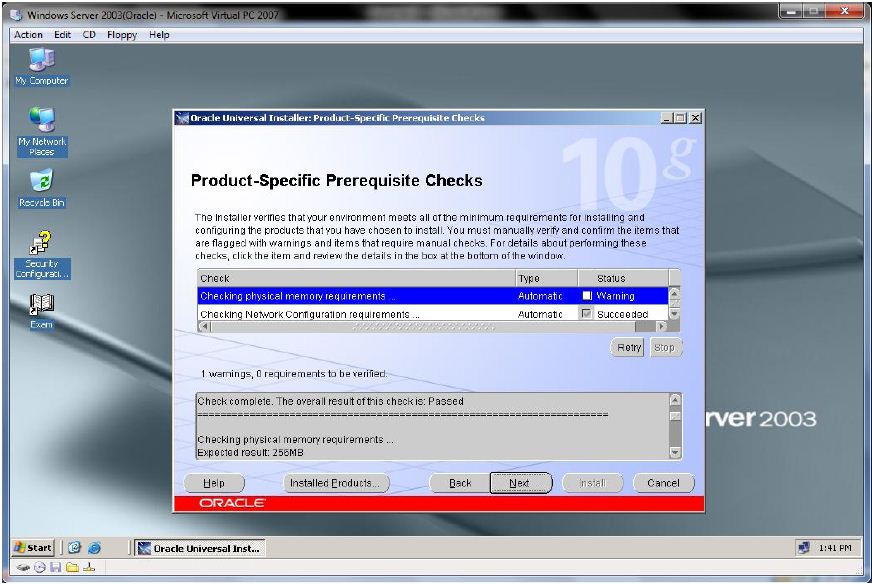Image resolution: width=872 pixels, height=584 pixels.
Task: Click the Stop button
Action: [x=664, y=348]
